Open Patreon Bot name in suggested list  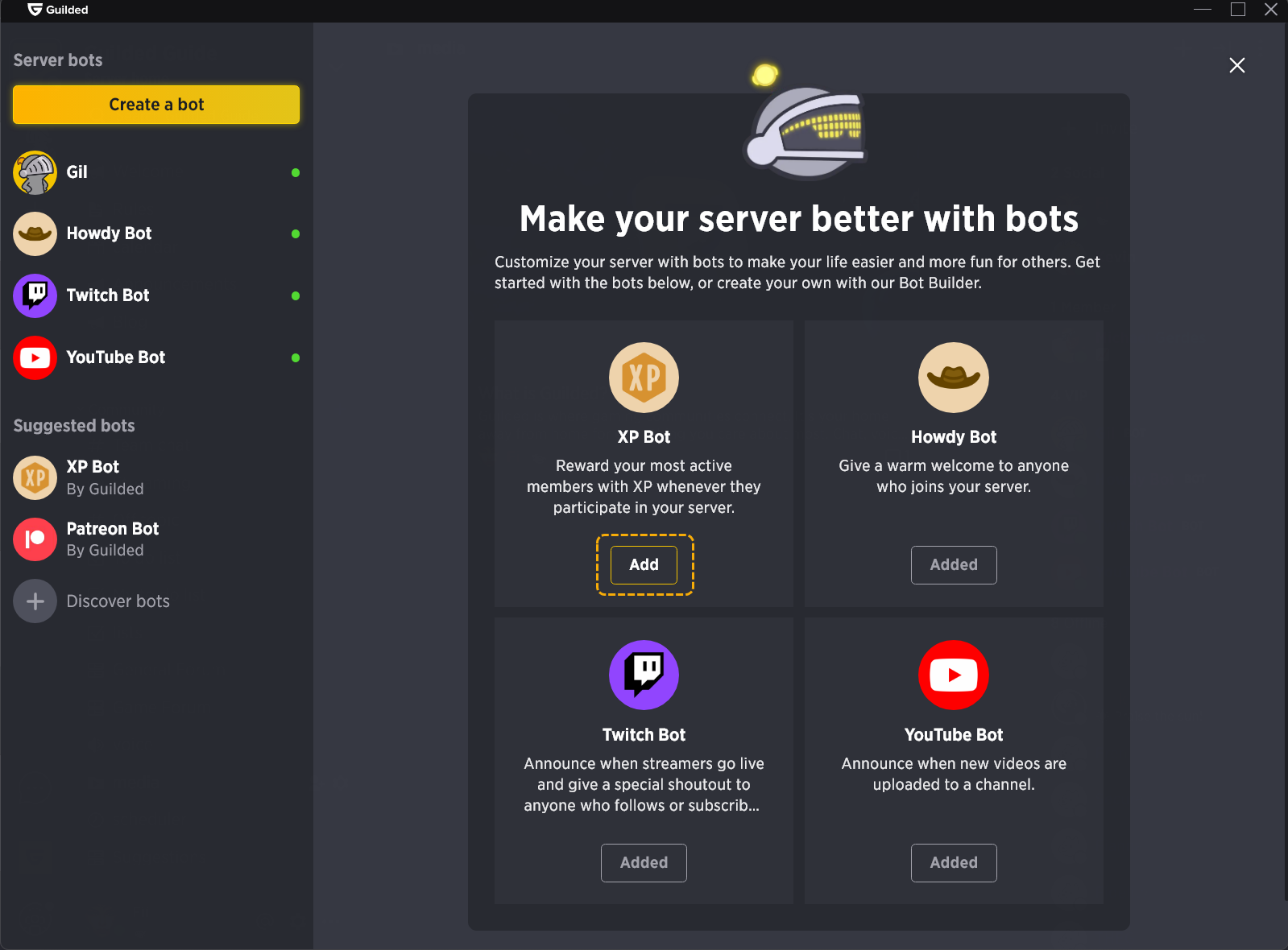coord(113,529)
